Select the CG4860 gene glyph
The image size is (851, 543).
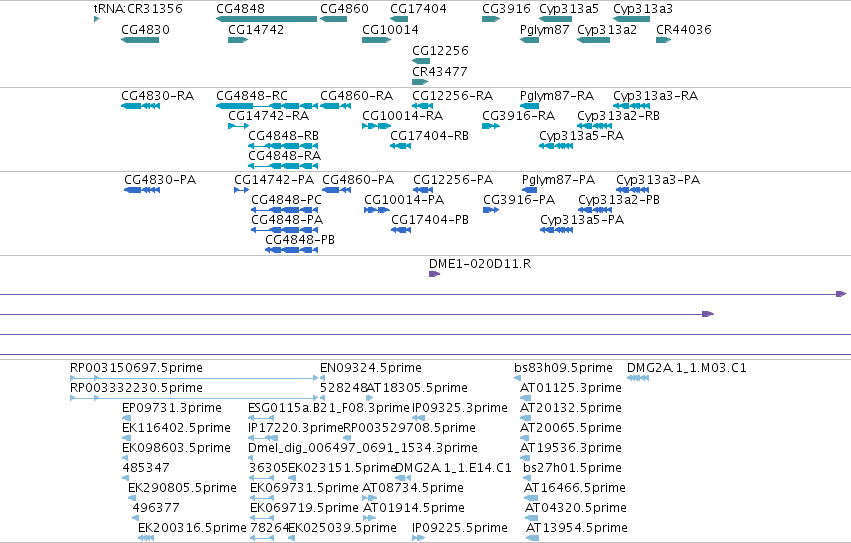333,19
